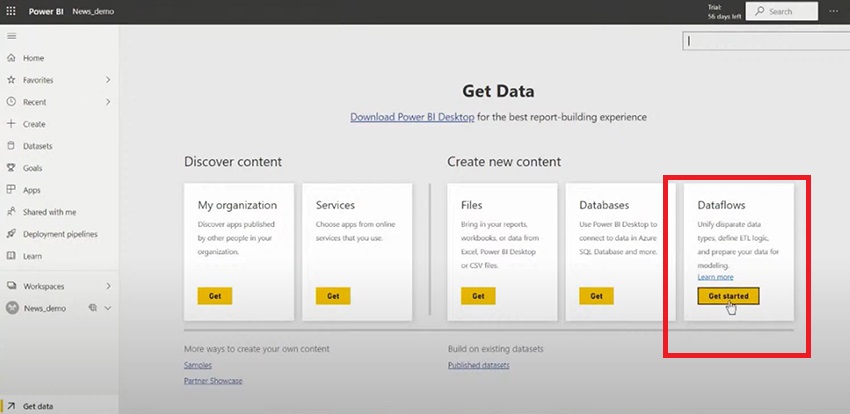Image resolution: width=850 pixels, height=414 pixels.
Task: Open the Published datasets link
Action: (x=479, y=365)
